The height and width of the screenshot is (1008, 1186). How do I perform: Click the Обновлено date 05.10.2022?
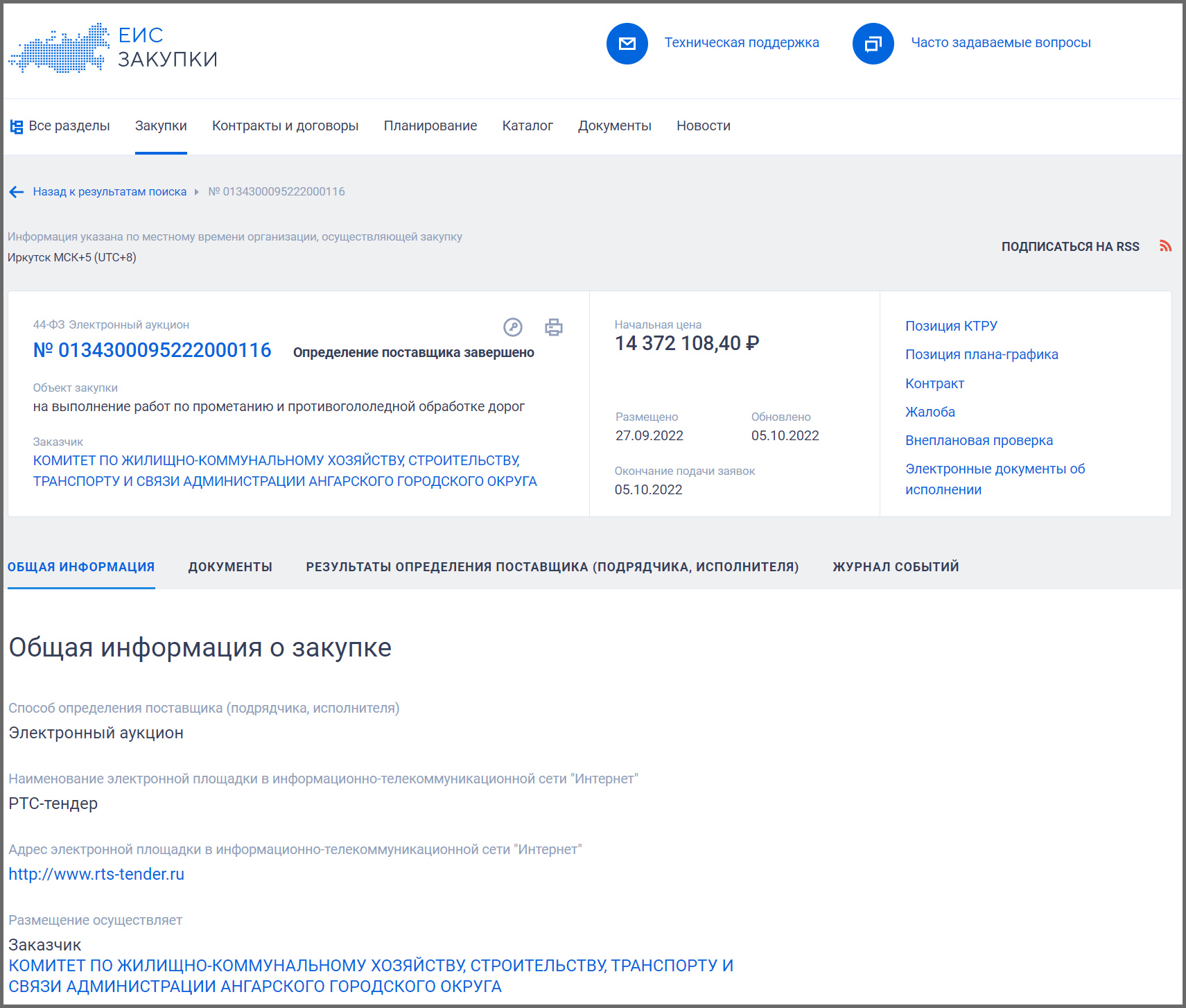tap(785, 435)
